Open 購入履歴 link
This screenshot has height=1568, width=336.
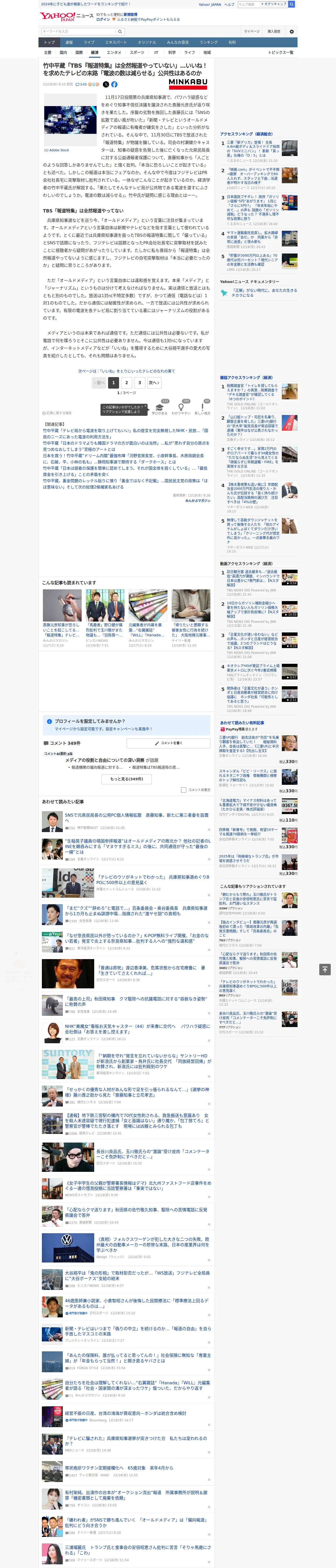pyautogui.click(x=274, y=32)
